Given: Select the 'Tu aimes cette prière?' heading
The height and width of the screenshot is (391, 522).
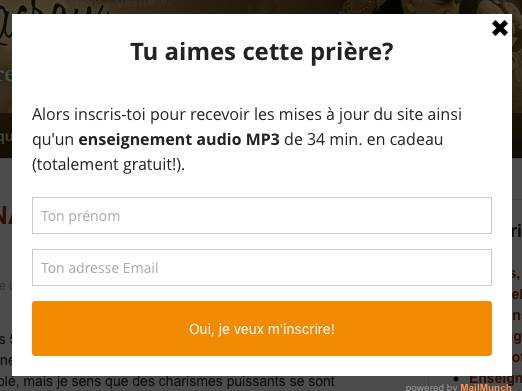Looking at the screenshot, I should pyautogui.click(x=262, y=52).
